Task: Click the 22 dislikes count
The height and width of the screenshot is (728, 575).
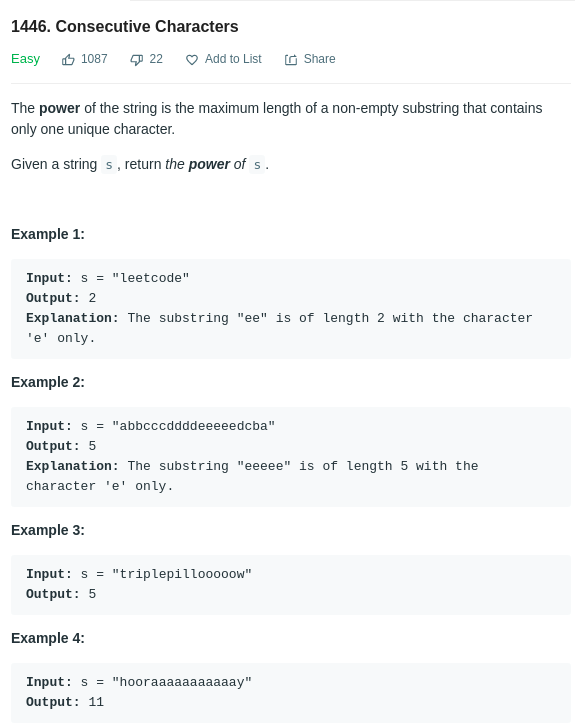Action: (156, 59)
